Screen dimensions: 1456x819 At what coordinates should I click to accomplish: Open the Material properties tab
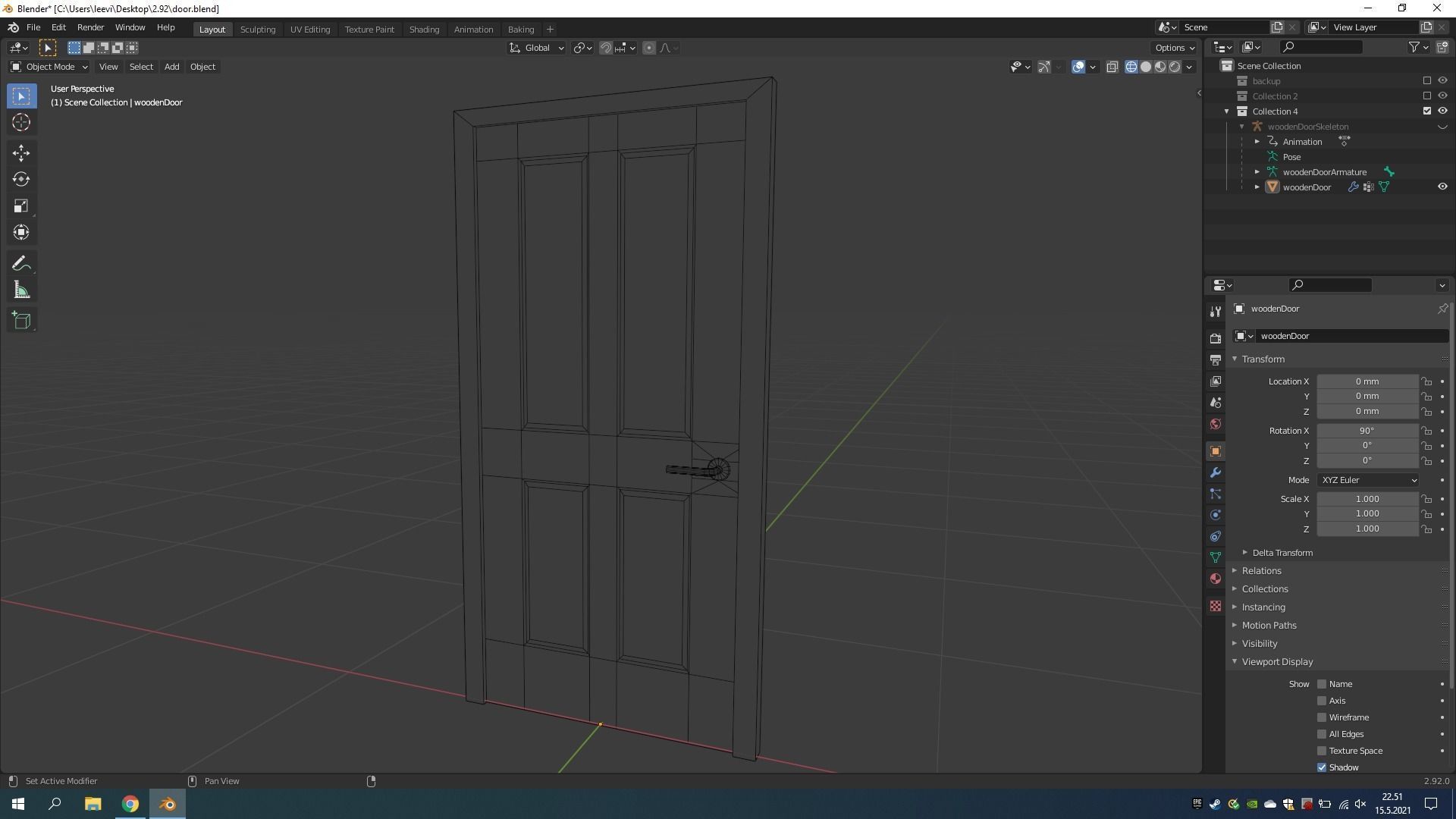coord(1216,579)
